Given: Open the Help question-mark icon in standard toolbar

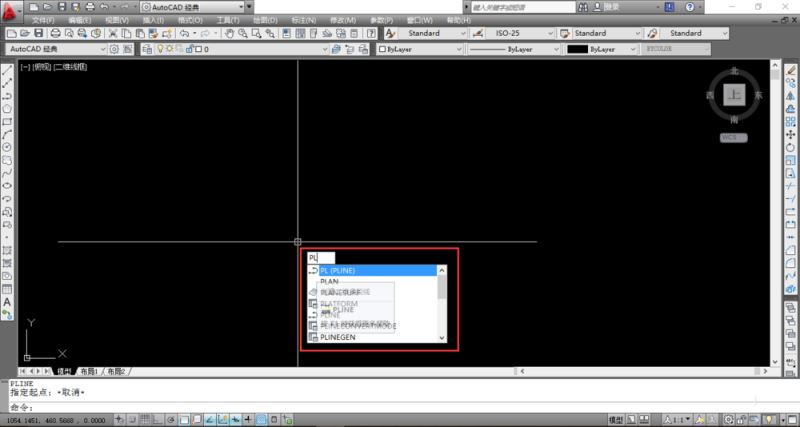Looking at the screenshot, I should click(372, 33).
